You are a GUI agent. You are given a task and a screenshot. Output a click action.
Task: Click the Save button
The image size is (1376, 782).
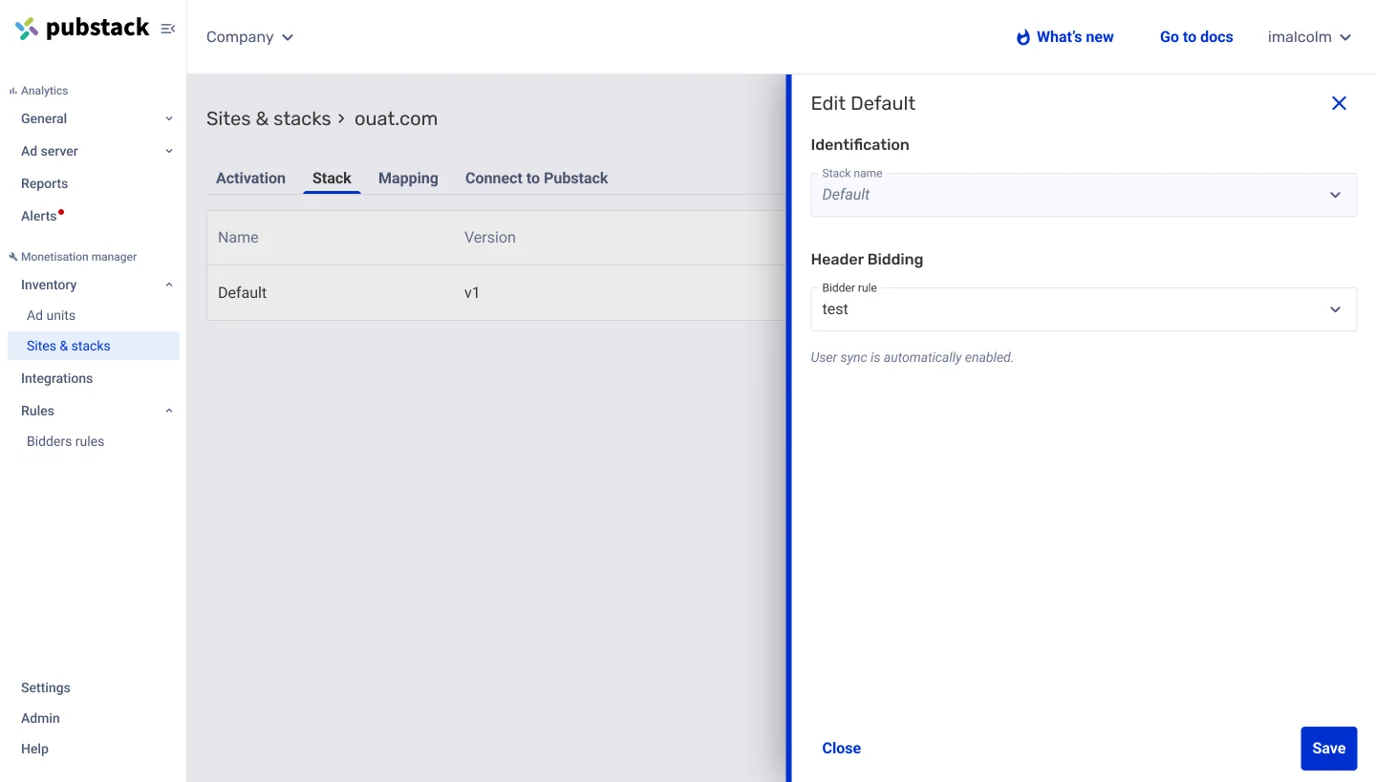pos(1327,748)
